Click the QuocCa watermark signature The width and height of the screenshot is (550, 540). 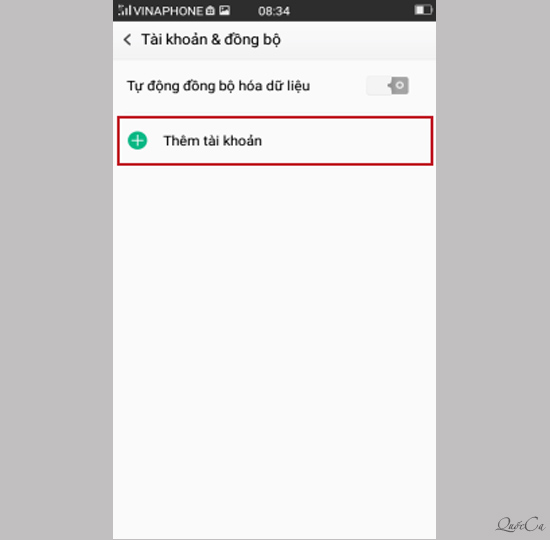tap(521, 525)
